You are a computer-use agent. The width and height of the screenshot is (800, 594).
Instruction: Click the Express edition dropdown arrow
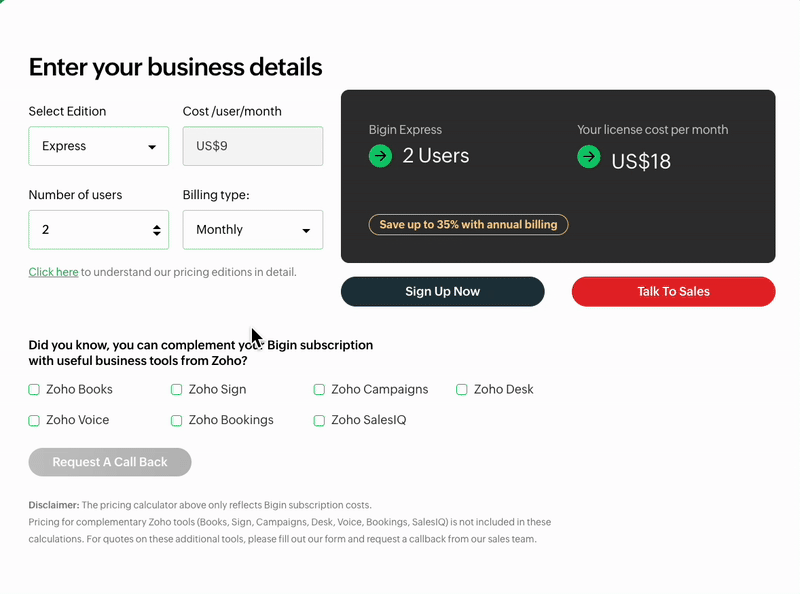point(152,147)
